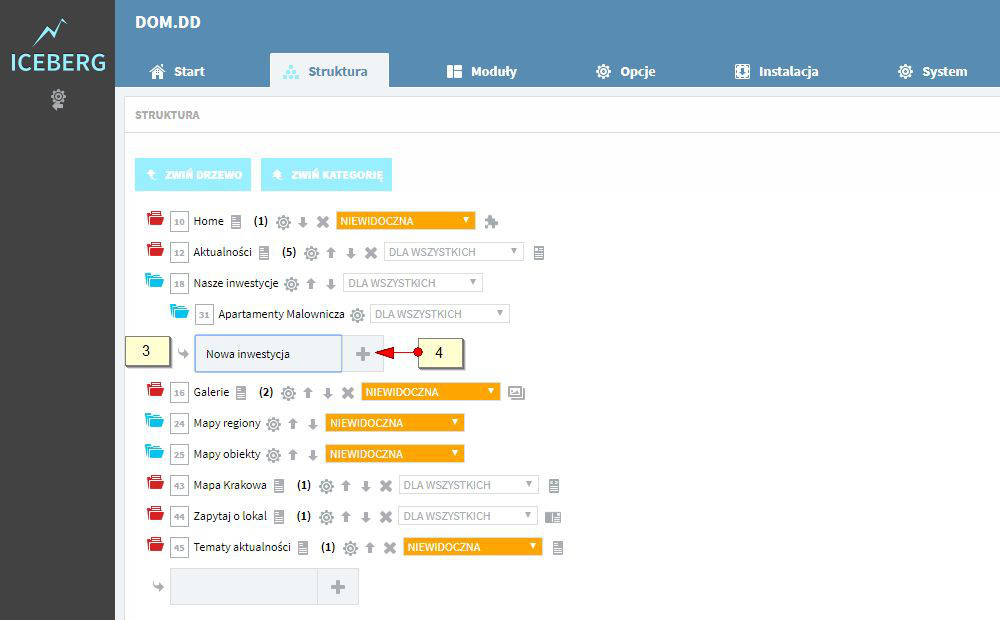Open settings gear for Mapa Krakowa
This screenshot has width=1000, height=620.
point(327,487)
